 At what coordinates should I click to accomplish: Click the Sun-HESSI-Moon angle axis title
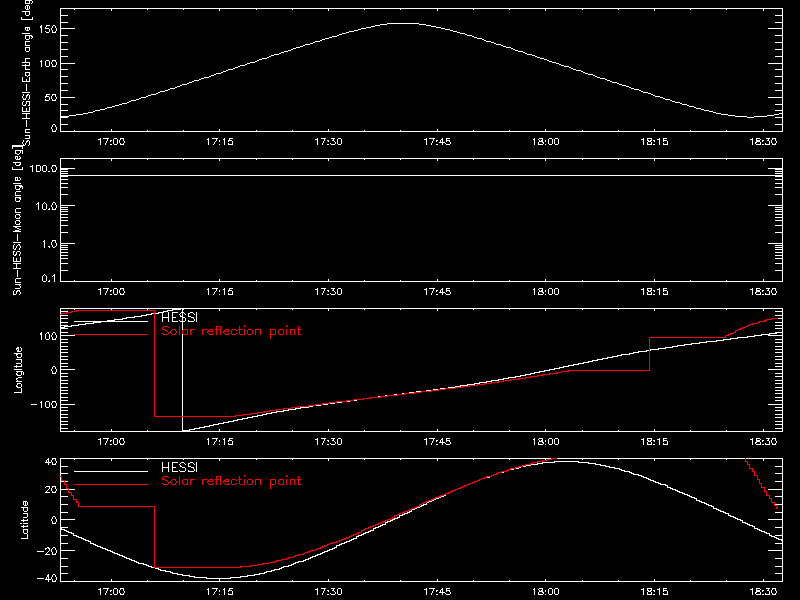tap(17, 220)
